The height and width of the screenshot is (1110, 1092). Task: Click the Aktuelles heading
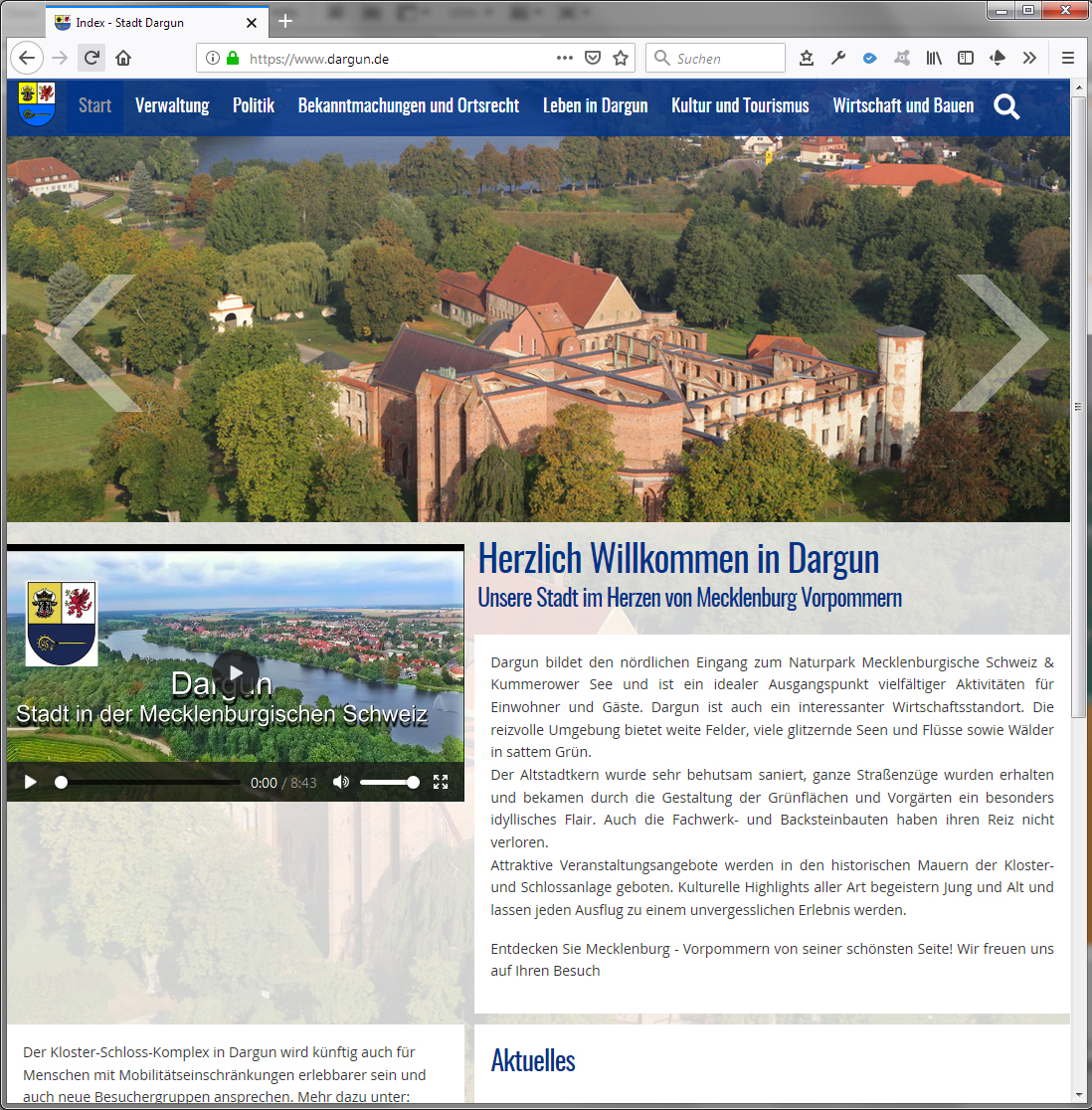(x=533, y=1060)
